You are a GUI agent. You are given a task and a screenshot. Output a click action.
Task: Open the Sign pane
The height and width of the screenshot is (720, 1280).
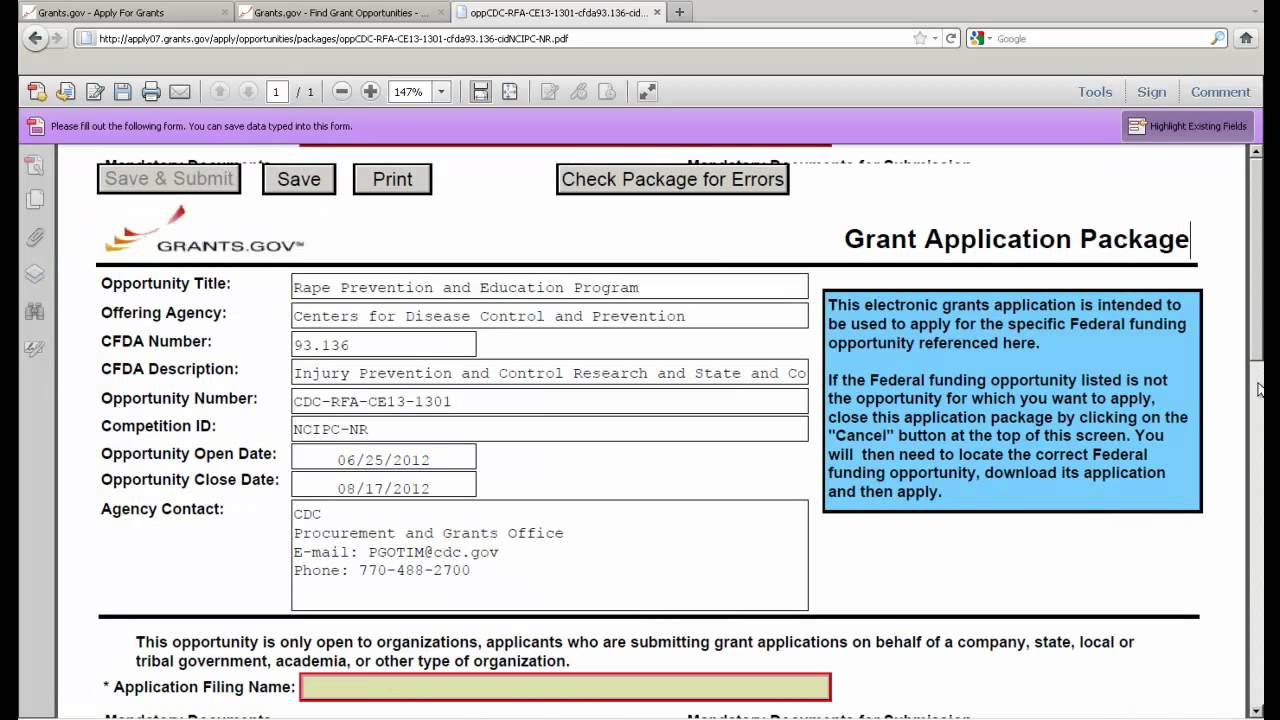tap(1151, 92)
